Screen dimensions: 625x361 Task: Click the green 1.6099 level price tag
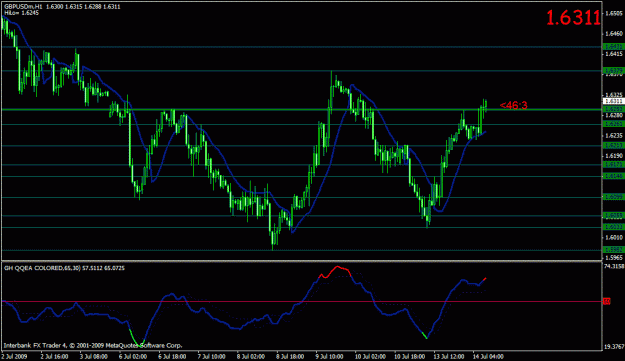[x=614, y=197]
